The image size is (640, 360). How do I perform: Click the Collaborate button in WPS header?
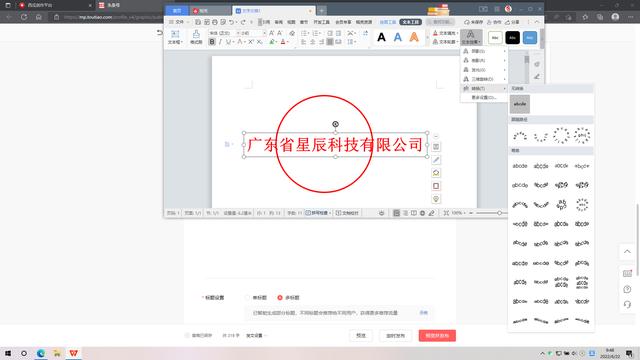tap(494, 22)
